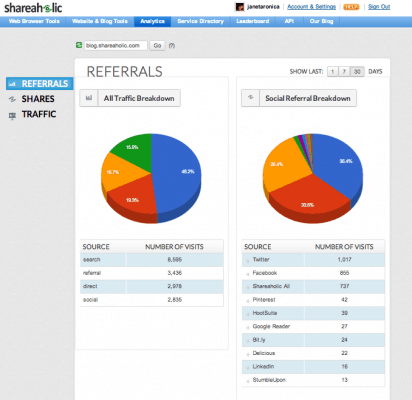Expand the LinkedIn row plus icon
The image size is (412, 400).
coord(248,367)
